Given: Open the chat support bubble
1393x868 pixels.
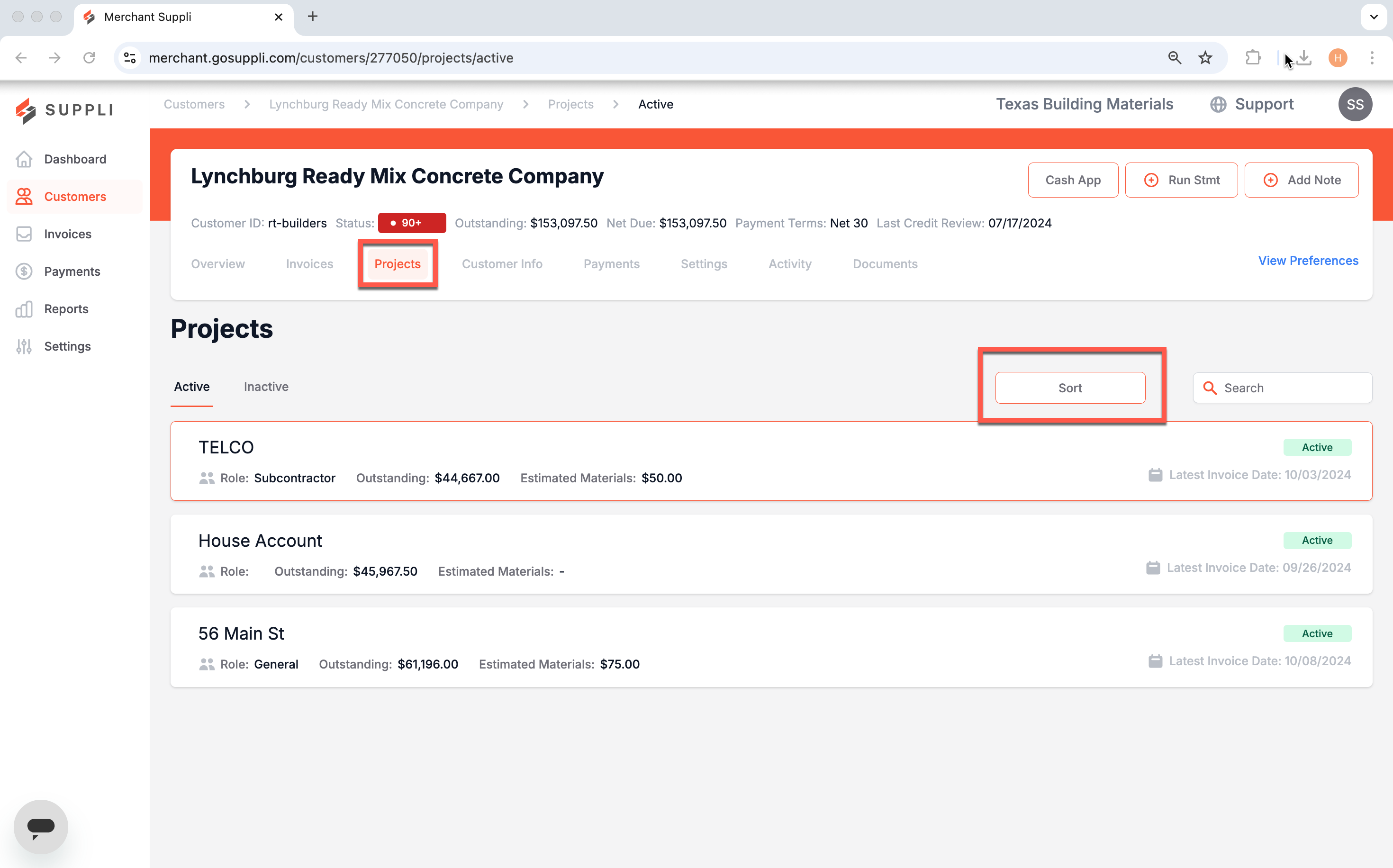Looking at the screenshot, I should pyautogui.click(x=41, y=827).
